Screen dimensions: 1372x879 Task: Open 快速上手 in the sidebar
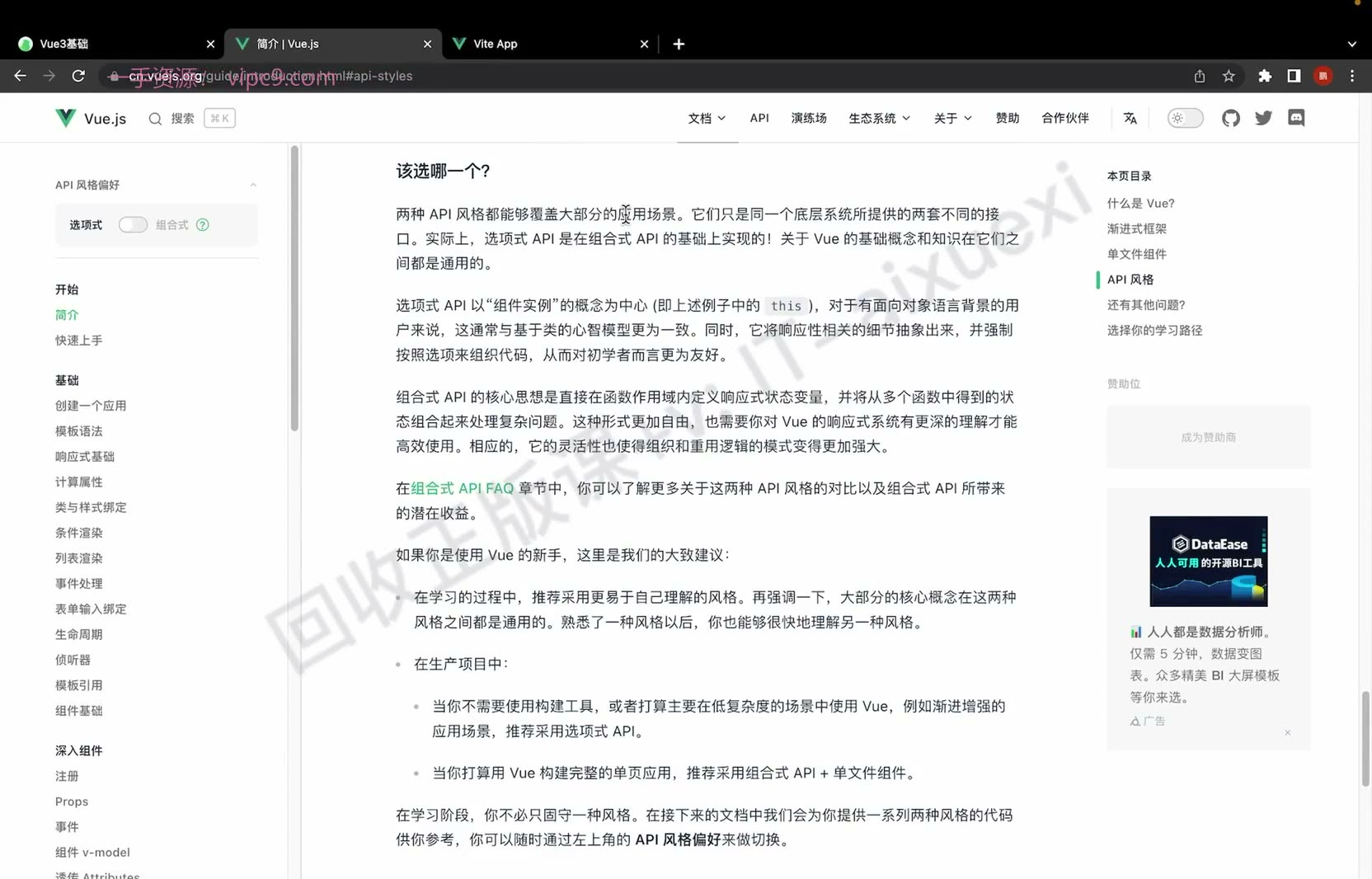click(x=78, y=341)
